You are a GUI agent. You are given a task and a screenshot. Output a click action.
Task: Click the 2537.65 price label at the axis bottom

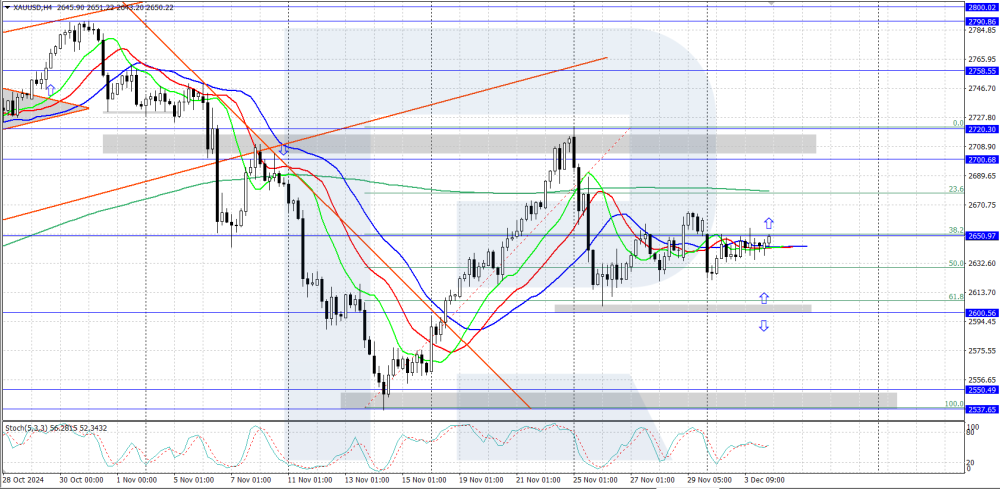pyautogui.click(x=982, y=409)
